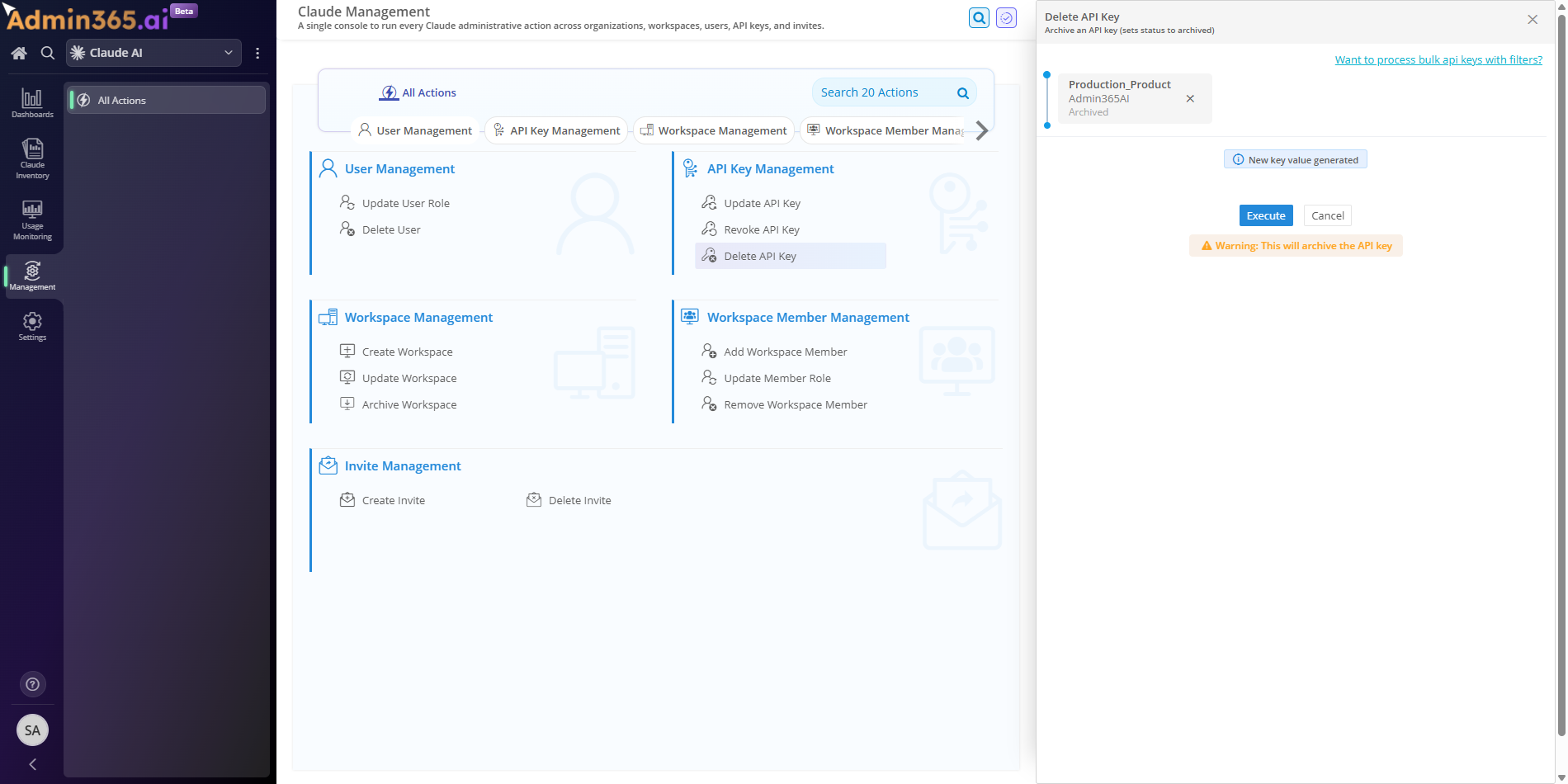Open Claude AI product dropdown

click(x=153, y=53)
